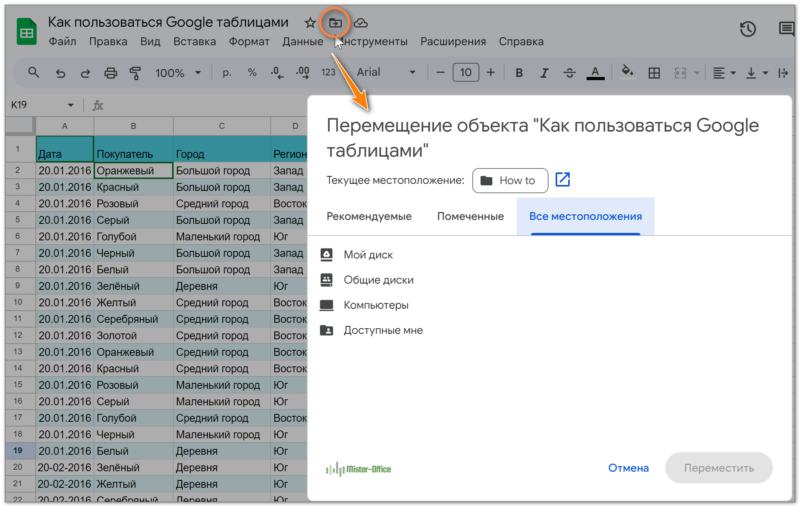Open the Google Sheets home icon
The image size is (800, 507).
pyautogui.click(x=27, y=32)
